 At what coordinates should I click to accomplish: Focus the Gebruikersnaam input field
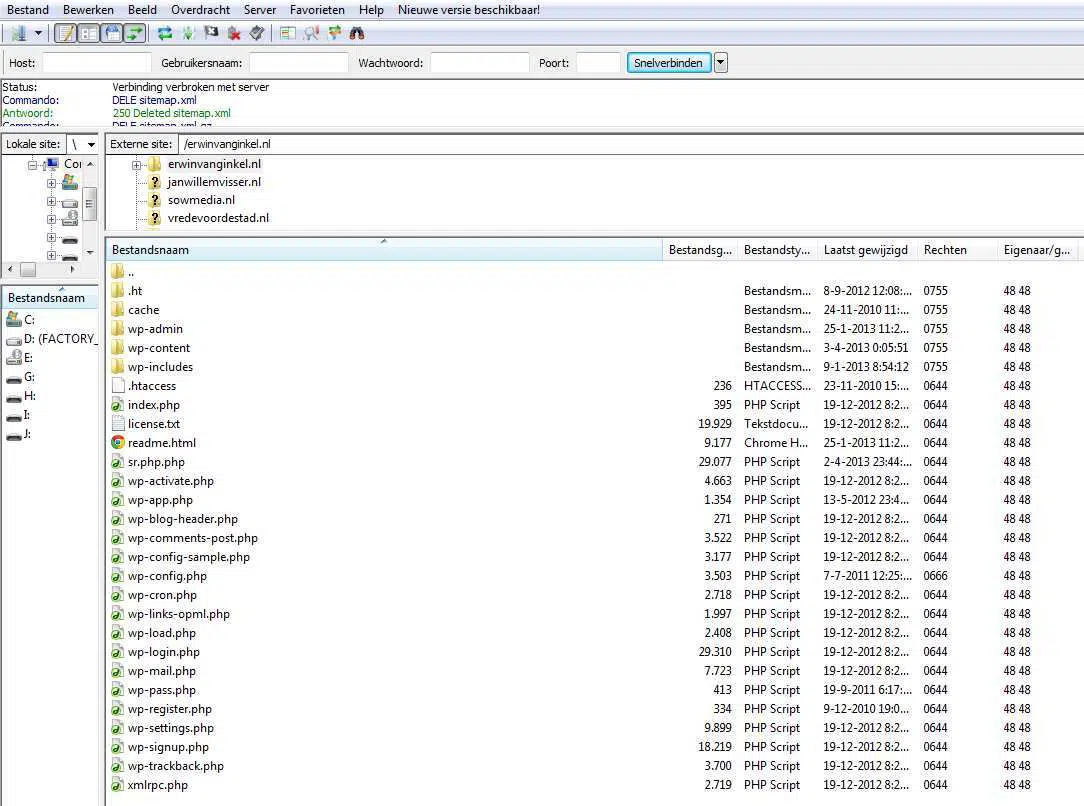click(299, 63)
